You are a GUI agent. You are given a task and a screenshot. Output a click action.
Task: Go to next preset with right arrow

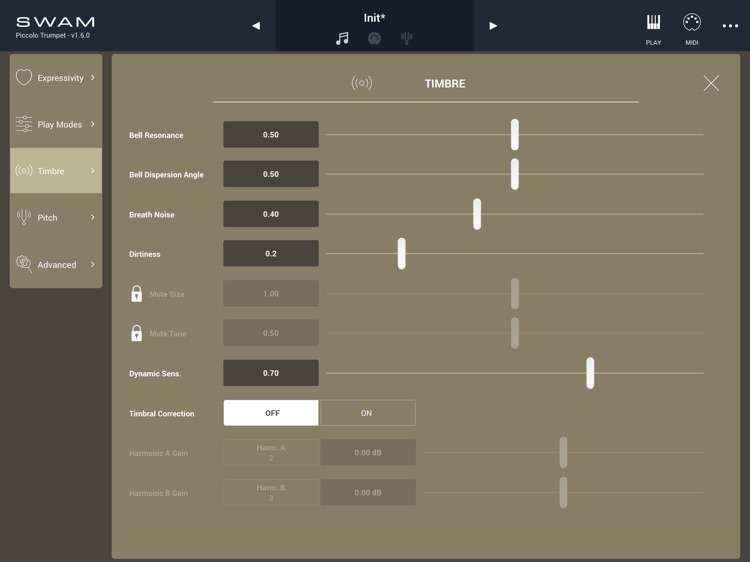[x=493, y=26]
